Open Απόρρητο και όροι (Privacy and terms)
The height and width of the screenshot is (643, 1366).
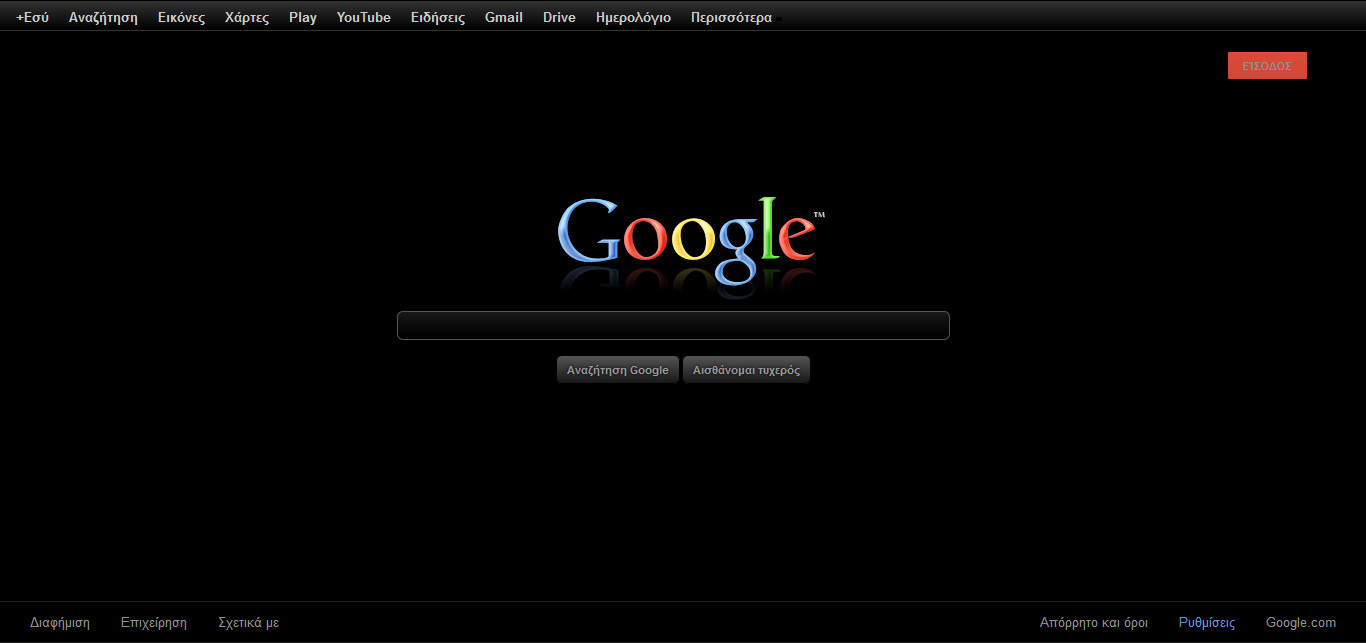click(x=1094, y=621)
